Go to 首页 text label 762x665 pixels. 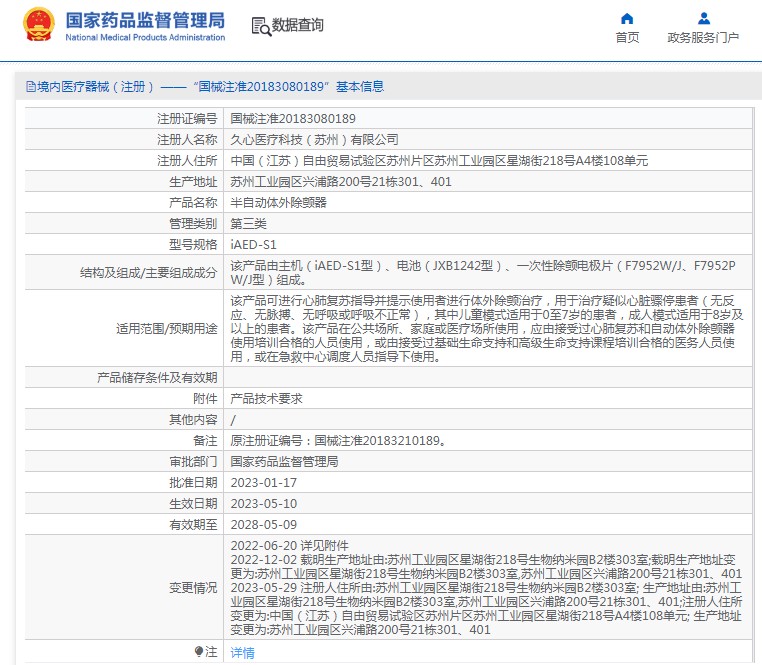tap(627, 38)
